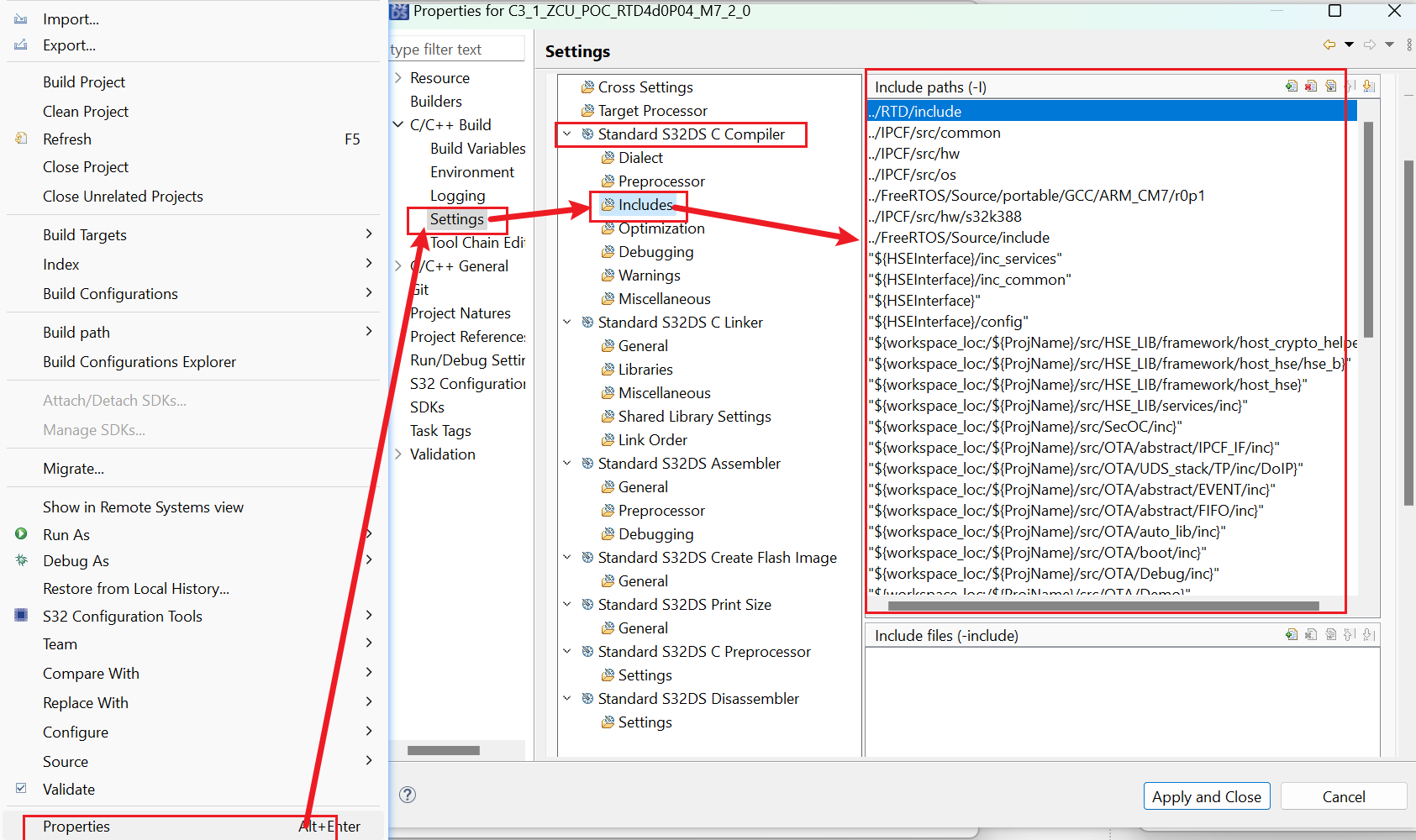
Task: Click the Apply and Close button
Action: (x=1207, y=795)
